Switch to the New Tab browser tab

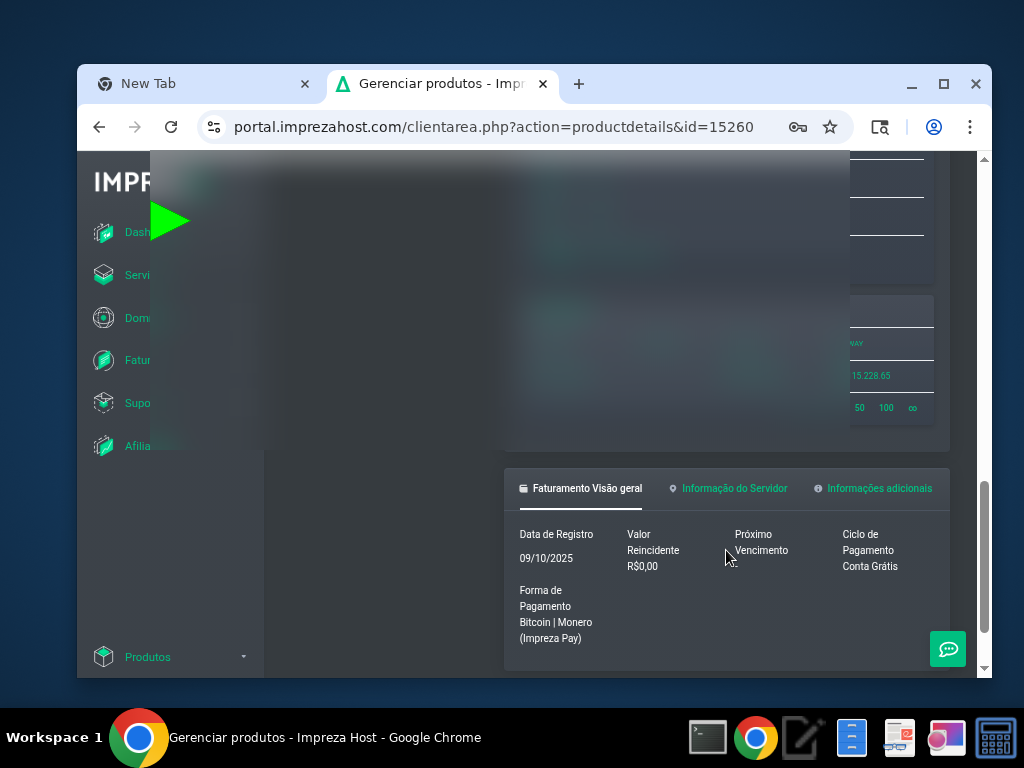pos(202,84)
